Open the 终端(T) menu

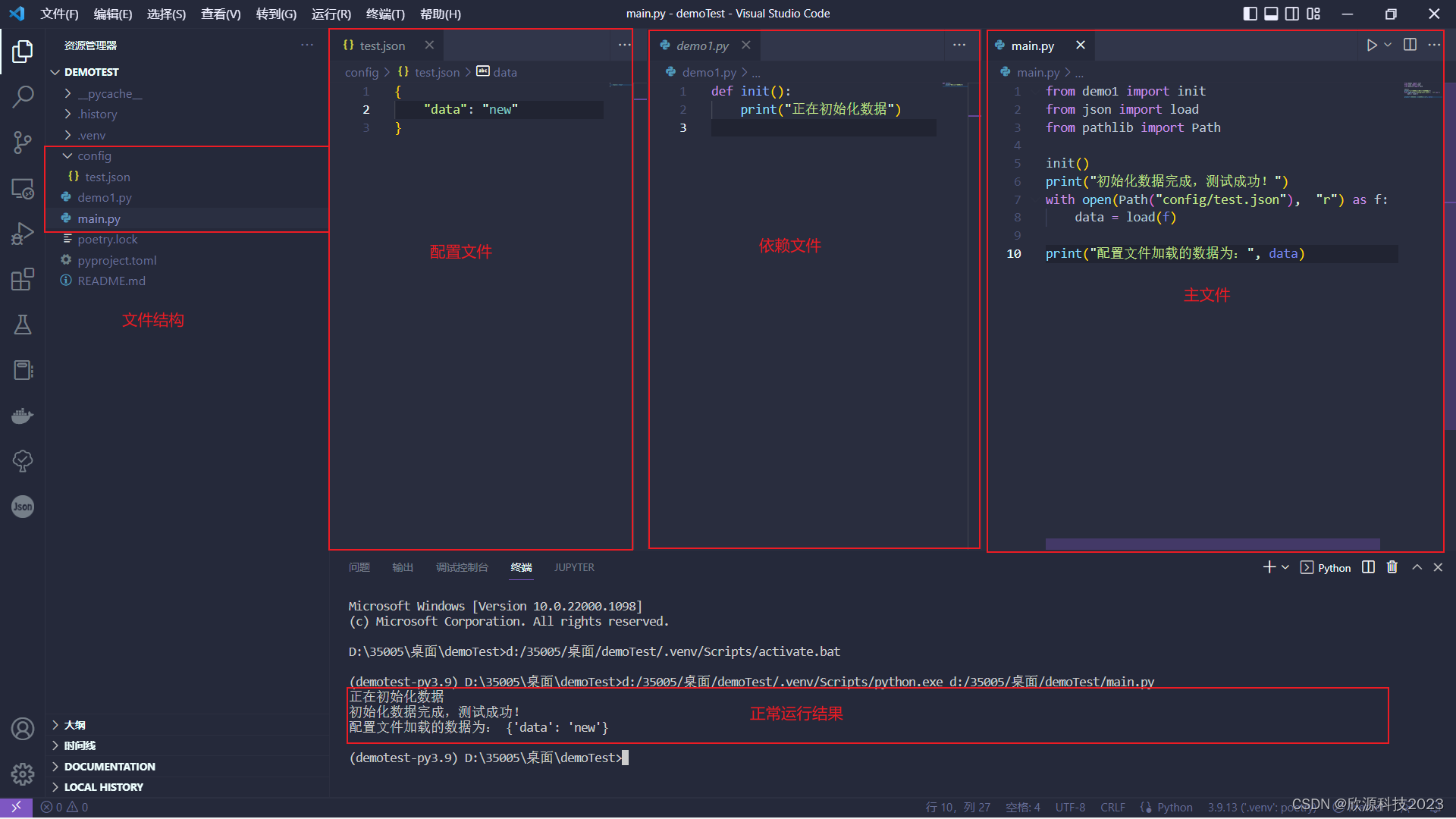384,14
